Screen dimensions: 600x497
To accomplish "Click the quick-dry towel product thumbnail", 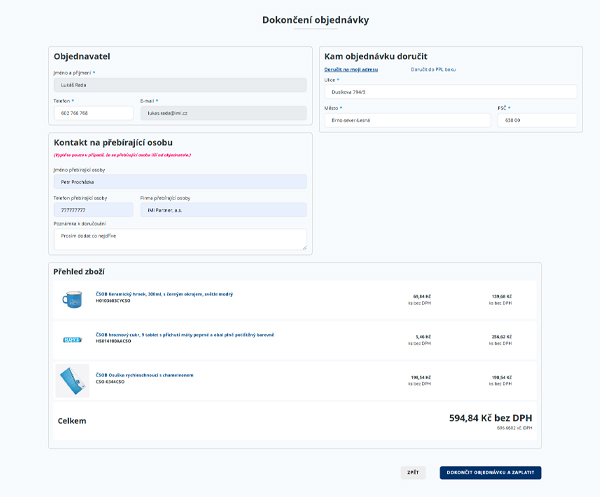I will 72,380.
